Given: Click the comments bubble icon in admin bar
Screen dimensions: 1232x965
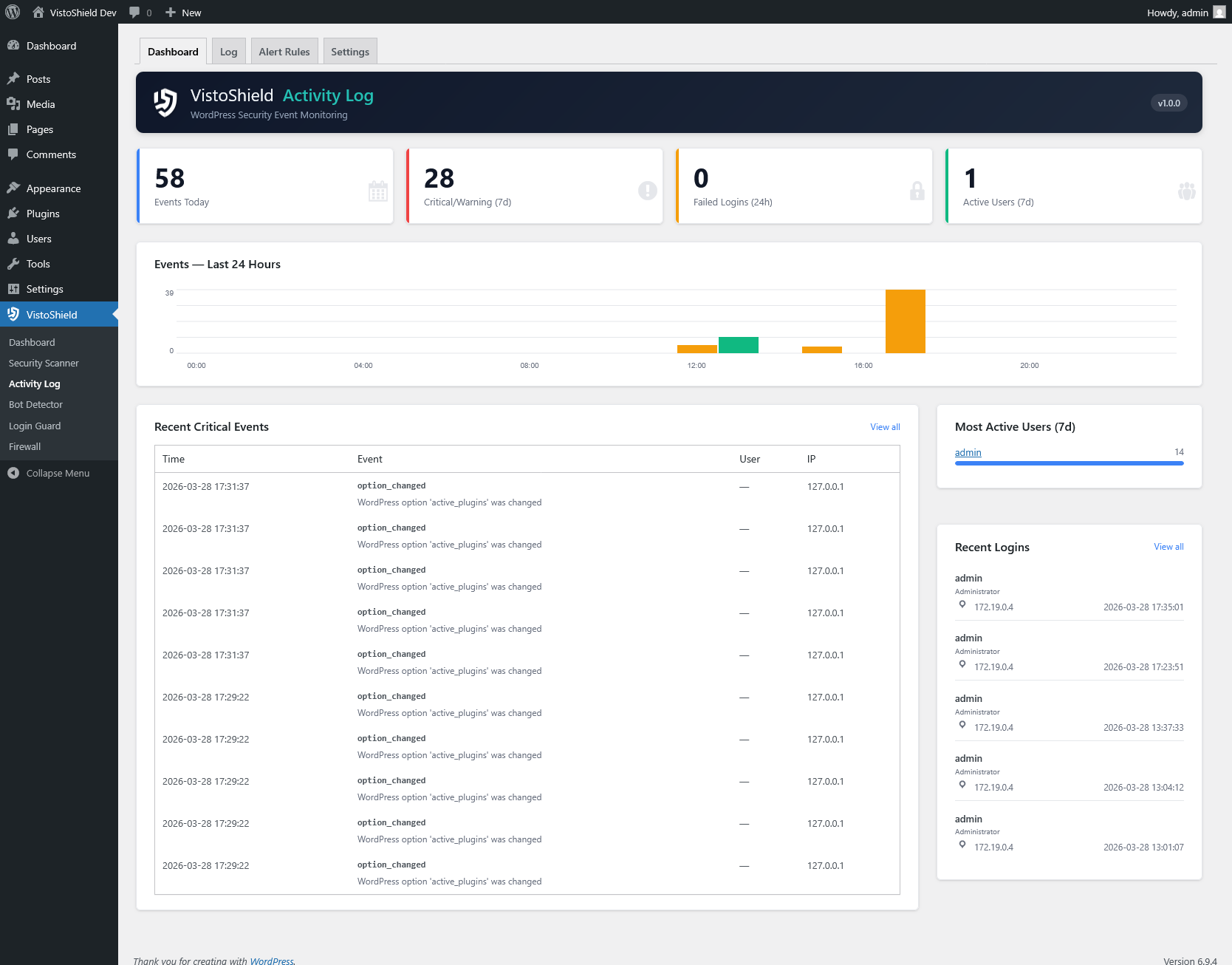Looking at the screenshot, I should [134, 12].
